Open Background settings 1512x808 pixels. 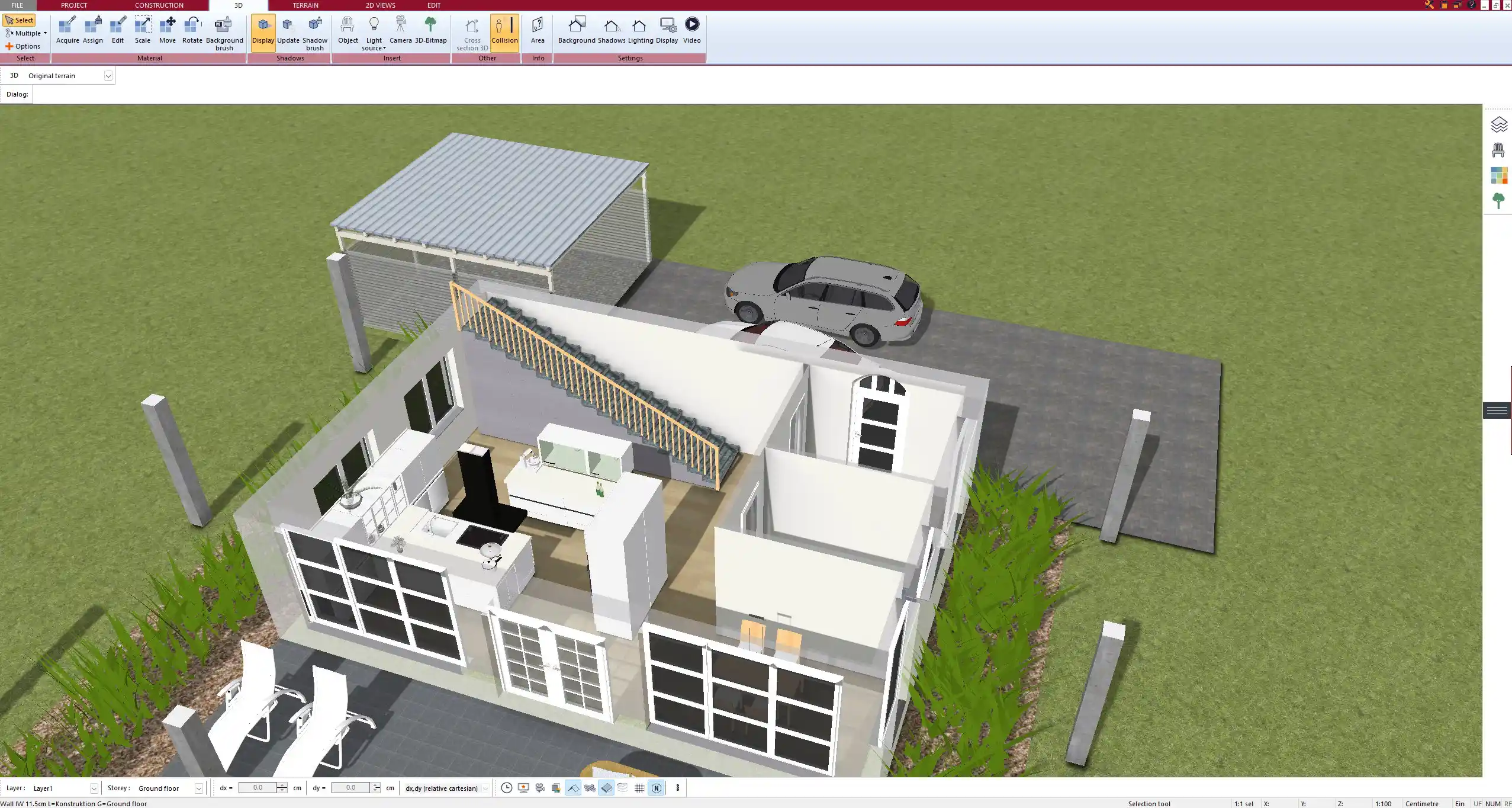577,30
